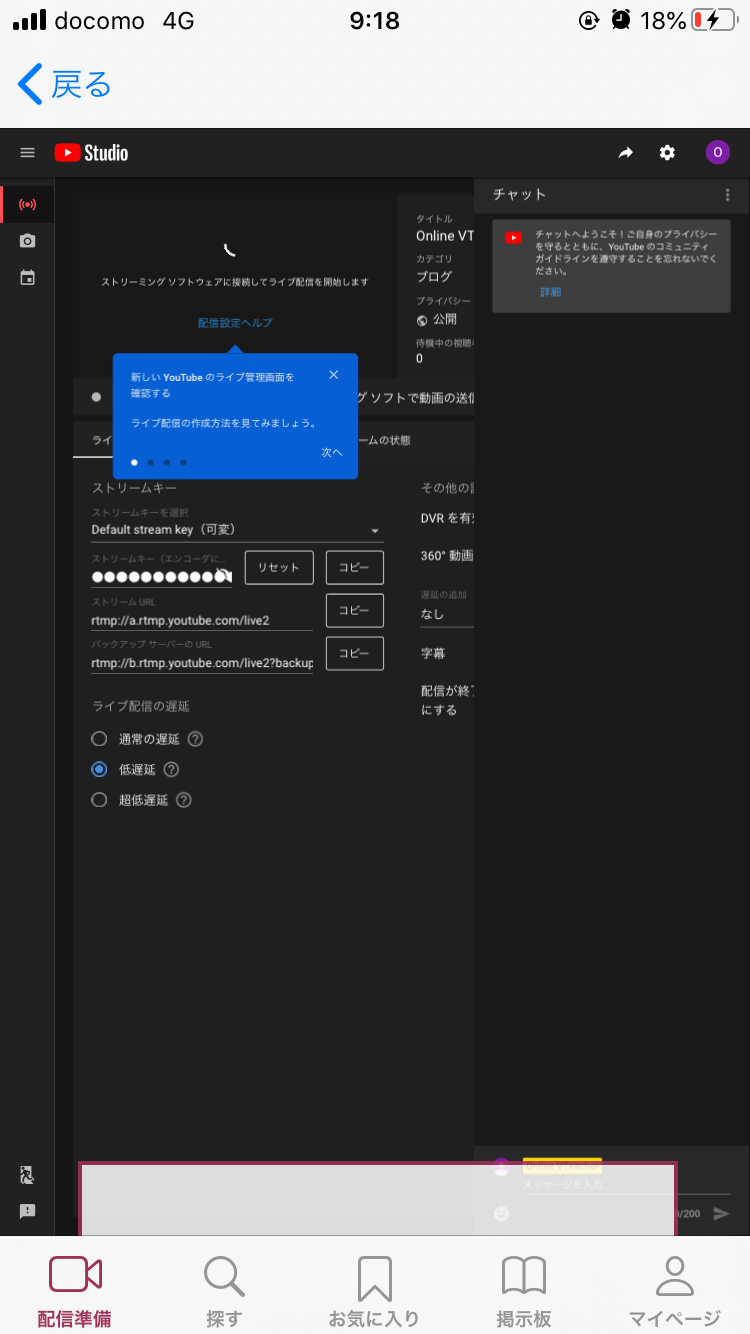This screenshot has width=750, height=1334.
Task: Select 低遅延 latency option
Action: tap(99, 769)
